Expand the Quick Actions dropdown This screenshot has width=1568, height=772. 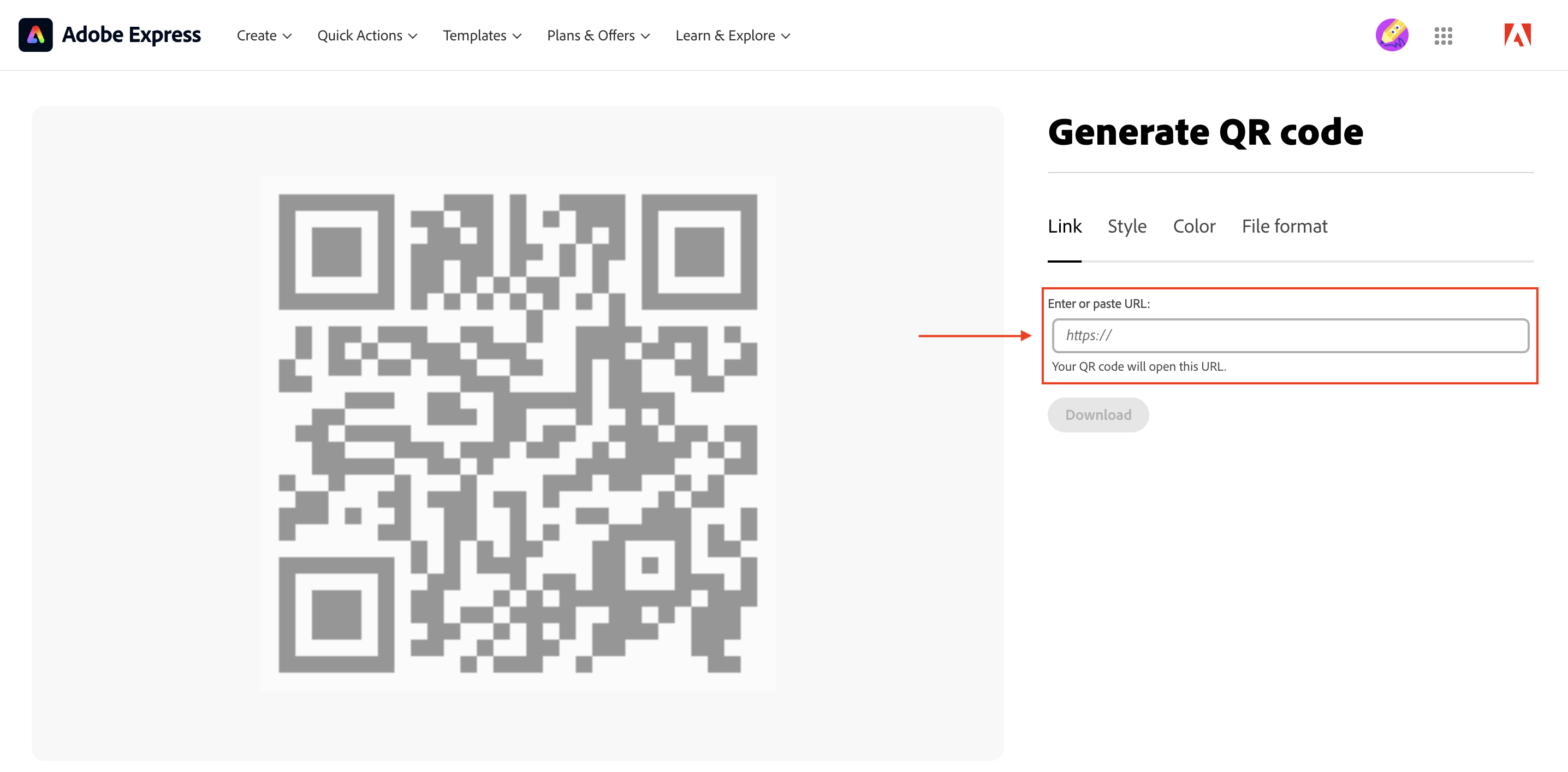tap(367, 36)
